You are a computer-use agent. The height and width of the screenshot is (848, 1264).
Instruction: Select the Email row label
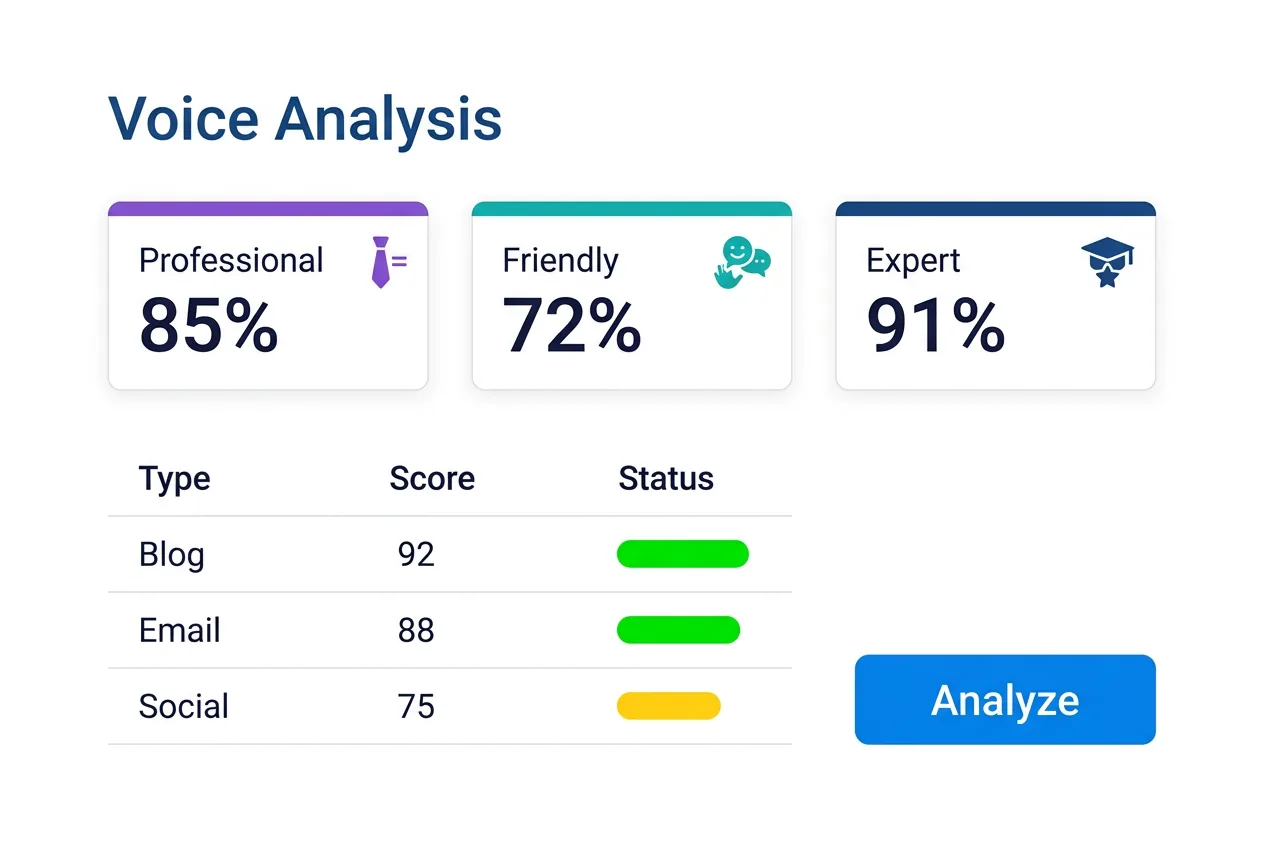180,630
